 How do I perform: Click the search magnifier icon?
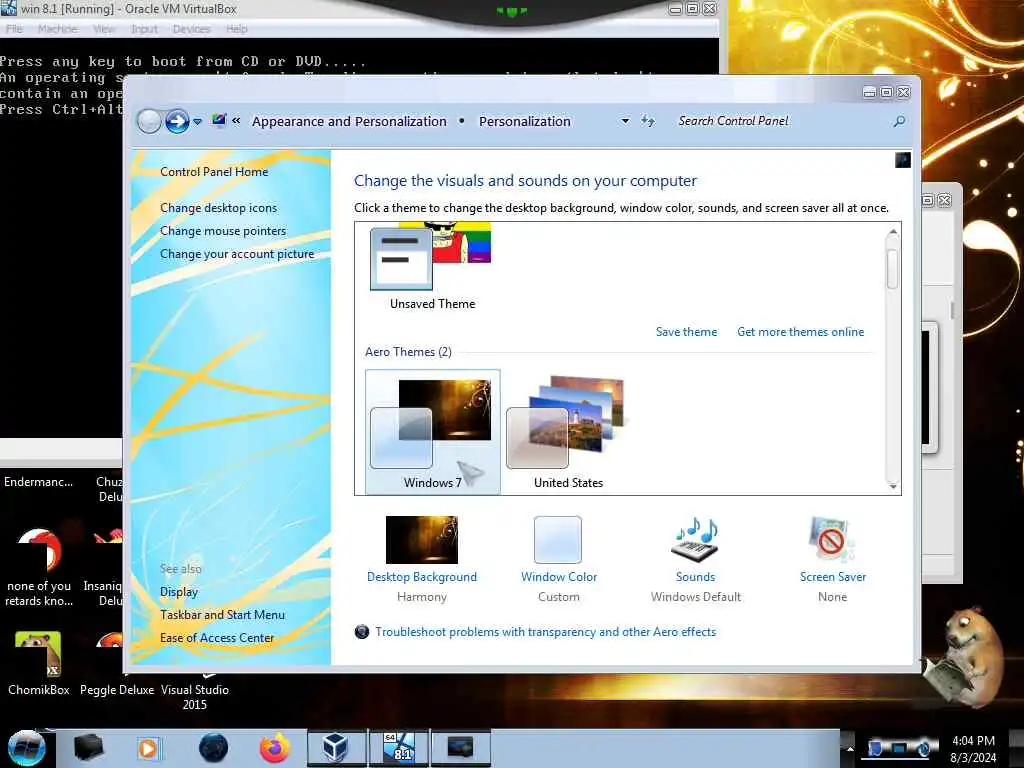coord(899,121)
